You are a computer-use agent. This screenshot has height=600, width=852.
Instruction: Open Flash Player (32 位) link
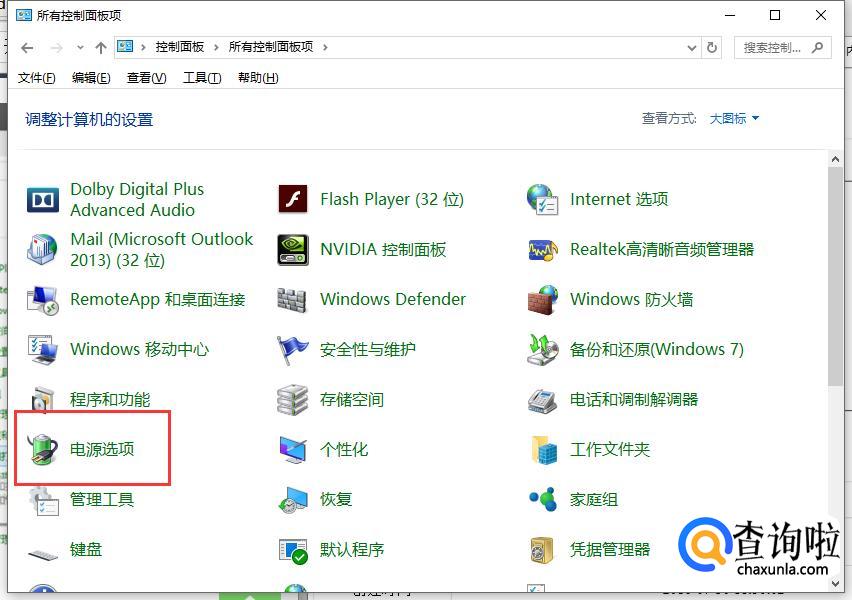[392, 199]
